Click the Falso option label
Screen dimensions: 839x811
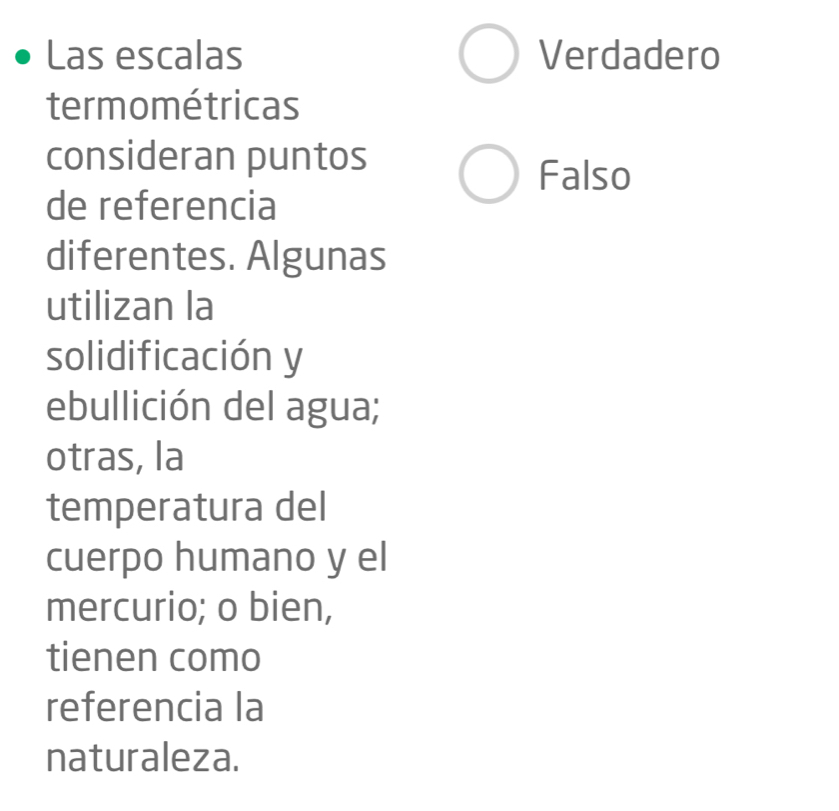pos(585,176)
